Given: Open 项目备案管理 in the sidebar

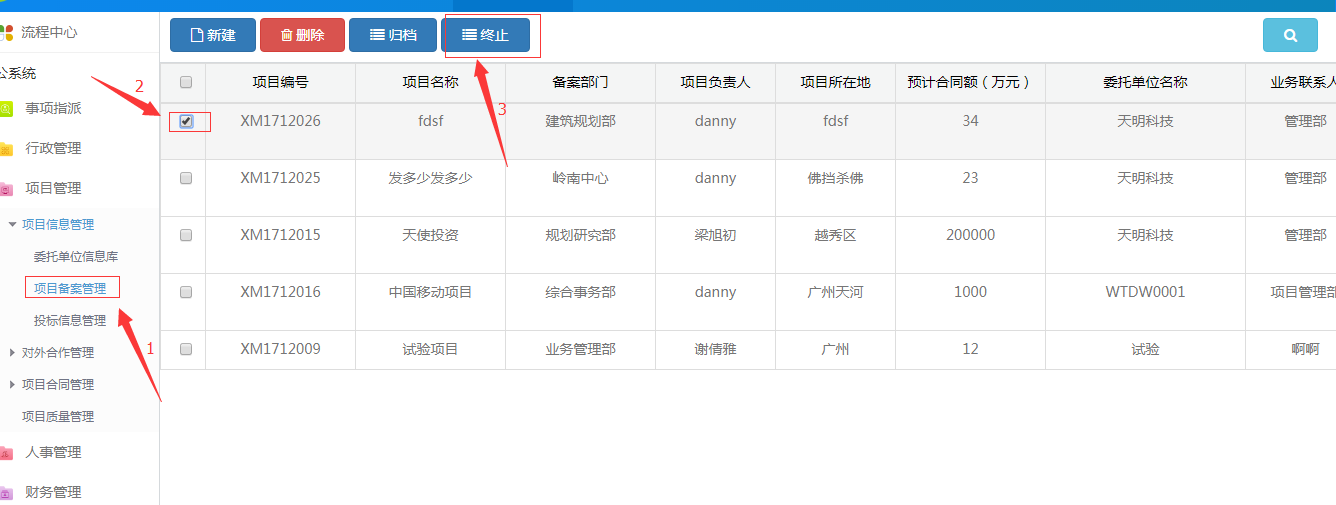Looking at the screenshot, I should coord(70,288).
